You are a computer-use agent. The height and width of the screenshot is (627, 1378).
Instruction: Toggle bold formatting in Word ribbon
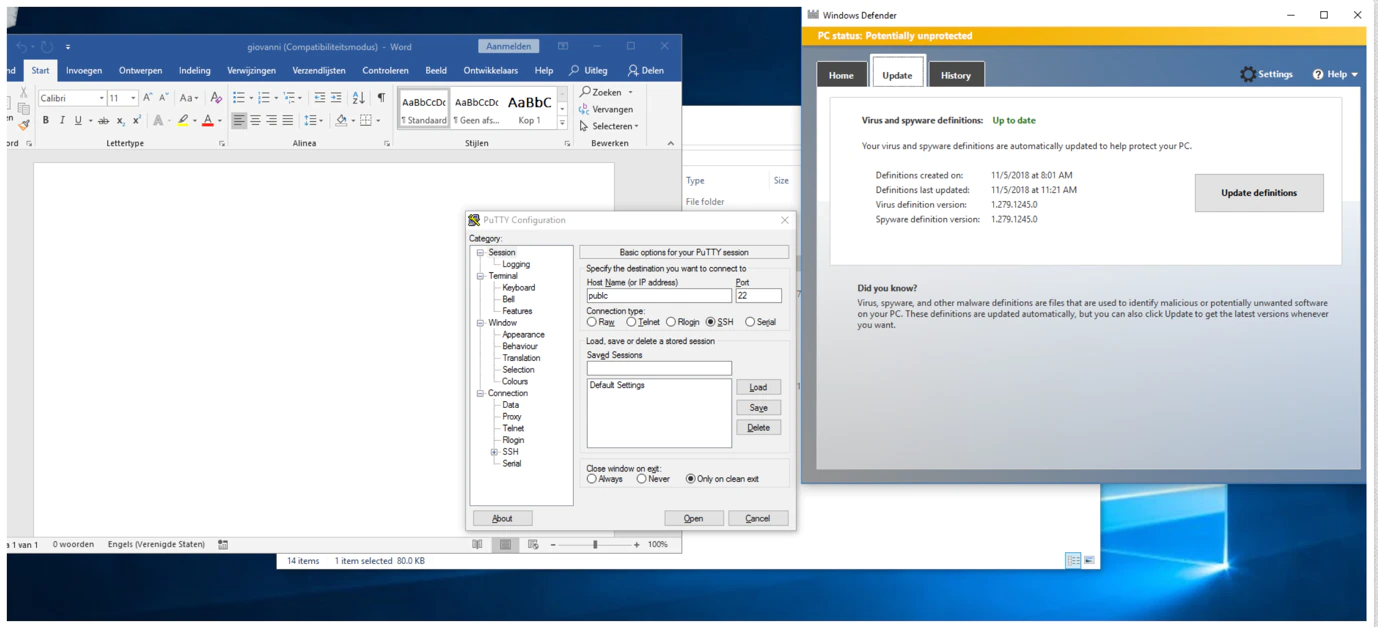click(x=45, y=121)
